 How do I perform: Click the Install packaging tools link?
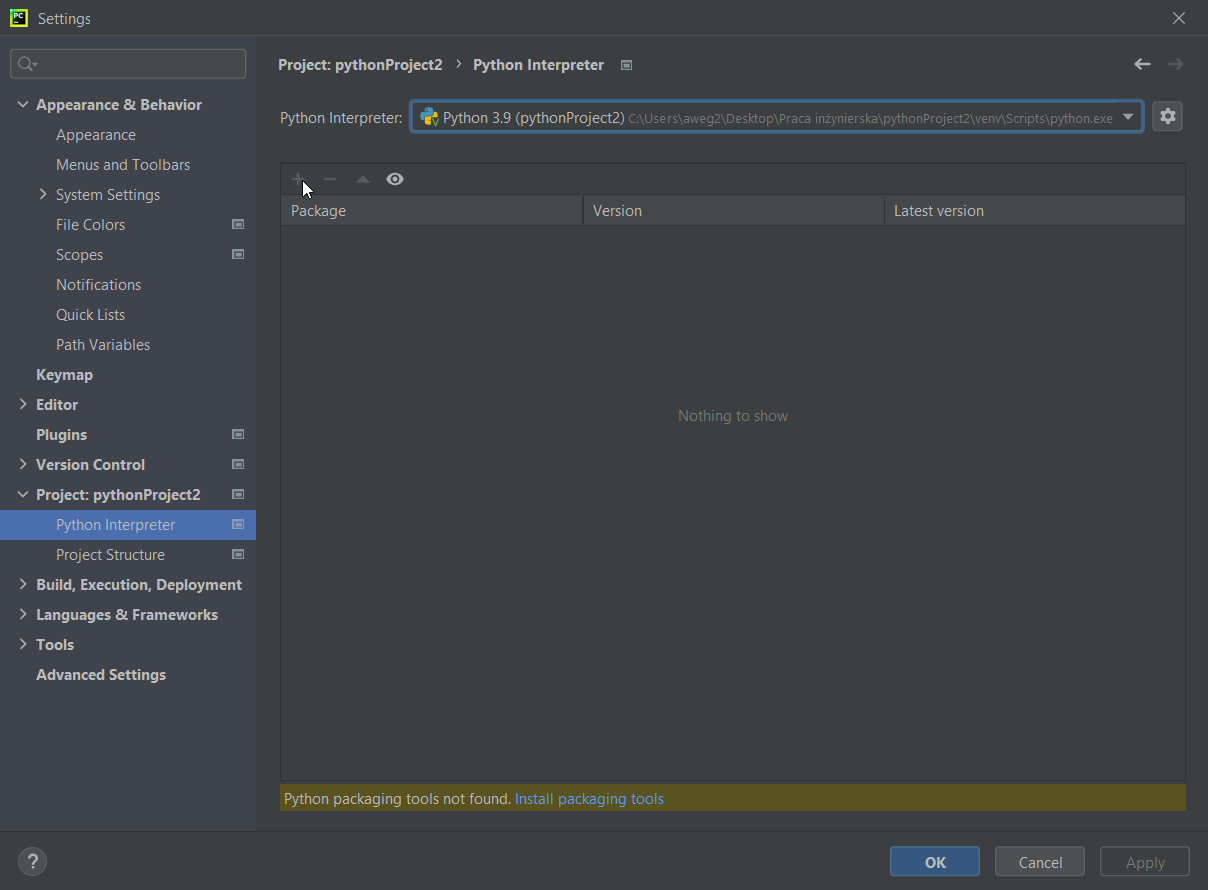(x=589, y=799)
